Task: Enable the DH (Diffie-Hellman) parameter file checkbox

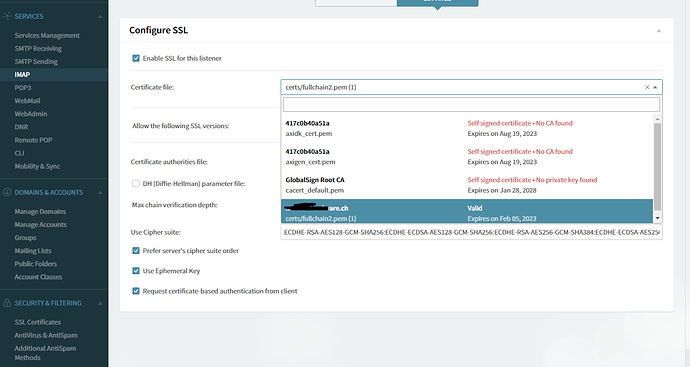Action: point(136,184)
